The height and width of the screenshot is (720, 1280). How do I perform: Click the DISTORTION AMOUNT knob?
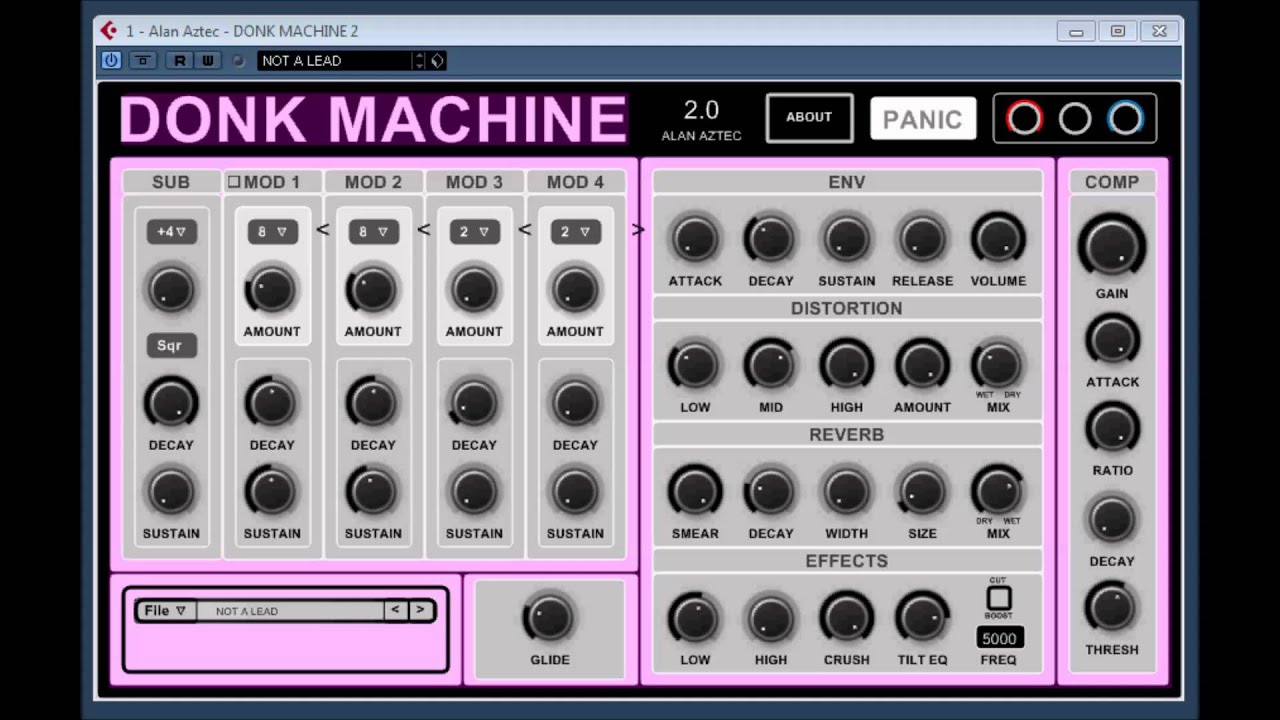pos(922,365)
